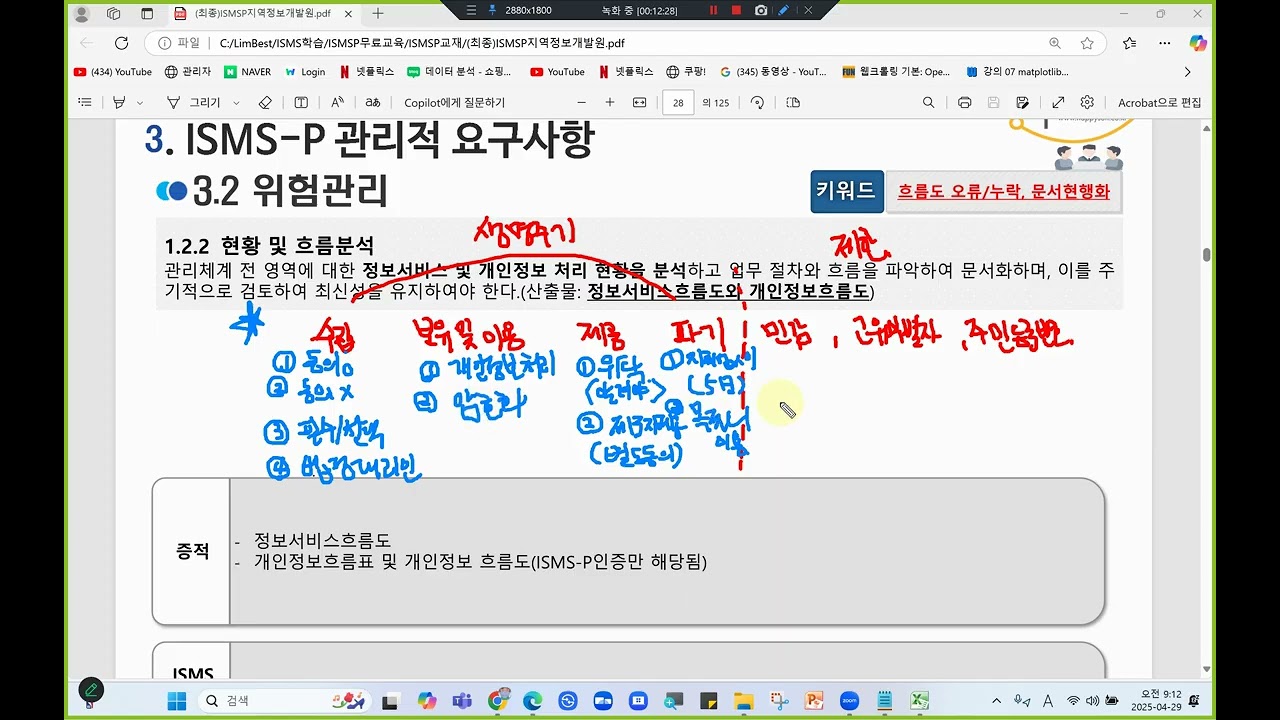Activate the recorder's pen annotation tool
This screenshot has height=720, width=1280.
[x=785, y=10]
